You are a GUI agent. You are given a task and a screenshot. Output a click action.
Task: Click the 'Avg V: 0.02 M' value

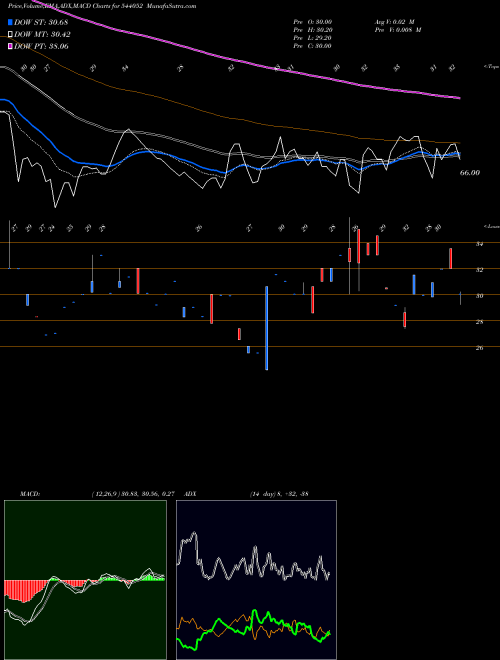(x=396, y=22)
